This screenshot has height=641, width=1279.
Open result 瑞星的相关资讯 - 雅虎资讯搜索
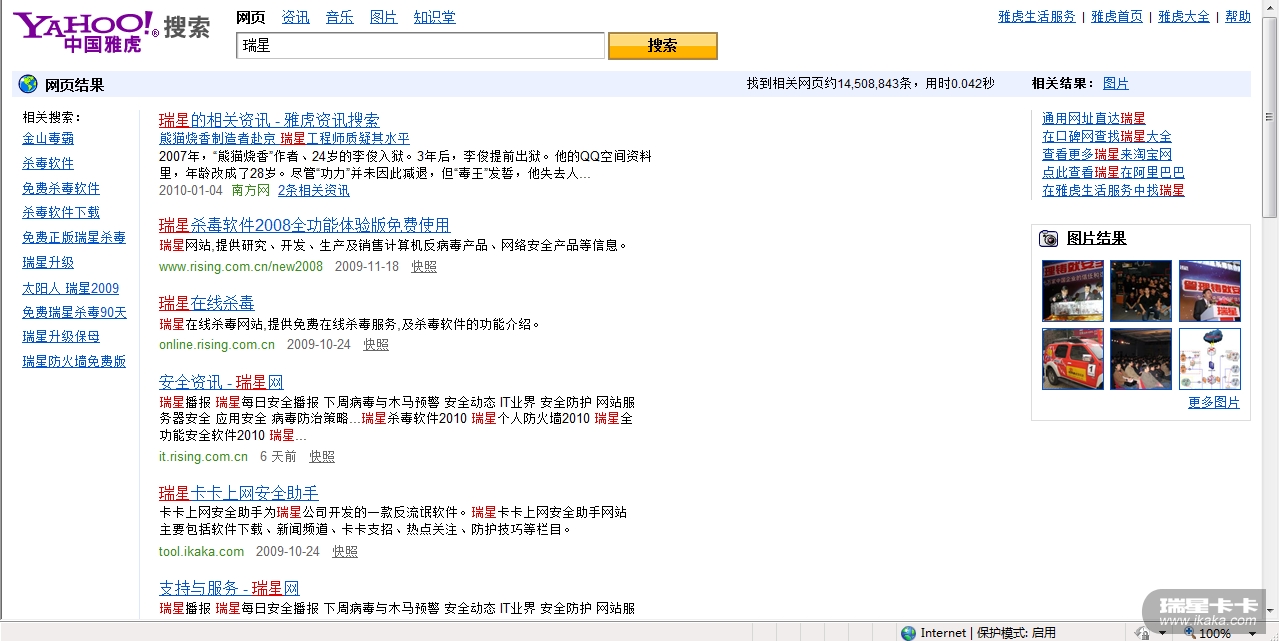[269, 120]
